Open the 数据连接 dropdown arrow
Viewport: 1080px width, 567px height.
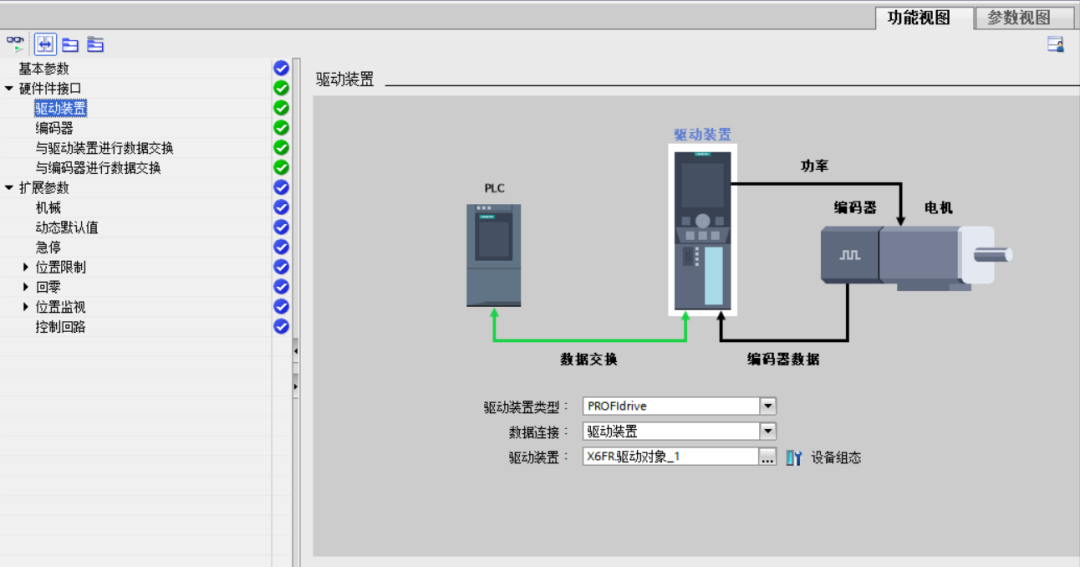tap(768, 432)
